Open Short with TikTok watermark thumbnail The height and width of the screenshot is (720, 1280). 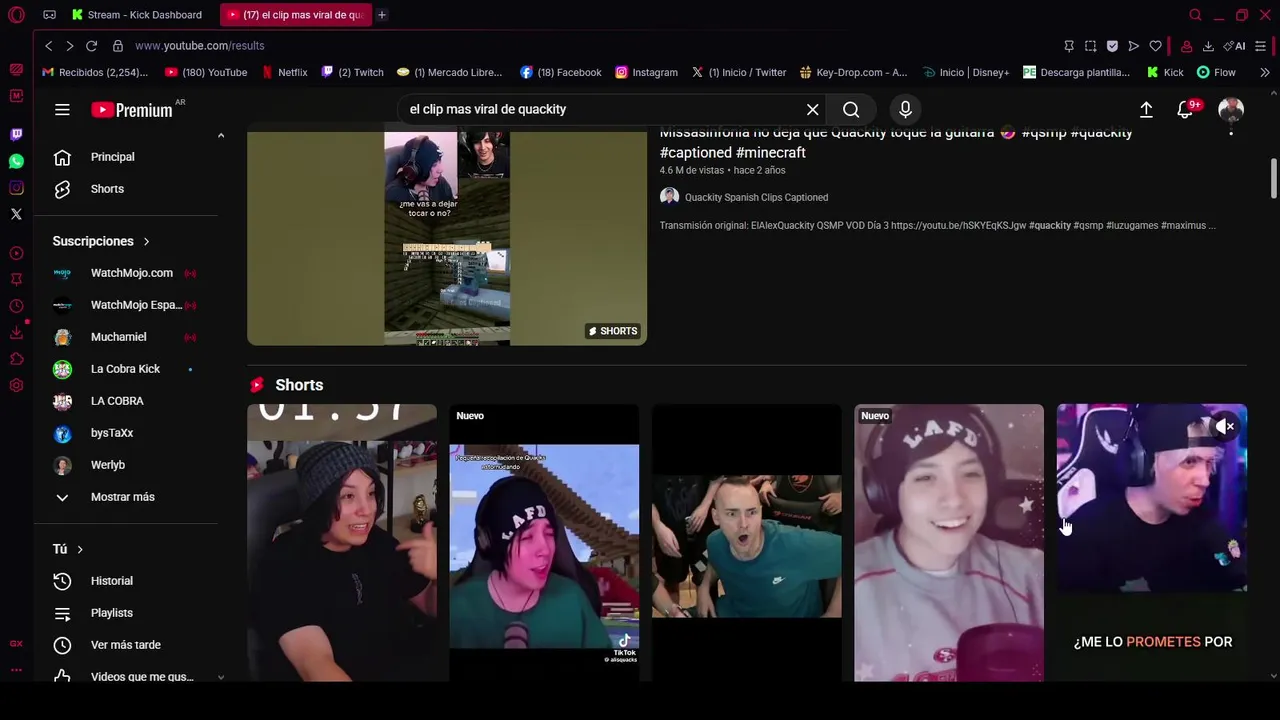(544, 543)
